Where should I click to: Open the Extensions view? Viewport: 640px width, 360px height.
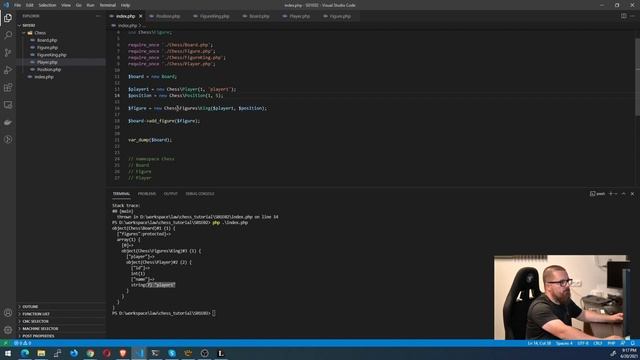point(8,87)
